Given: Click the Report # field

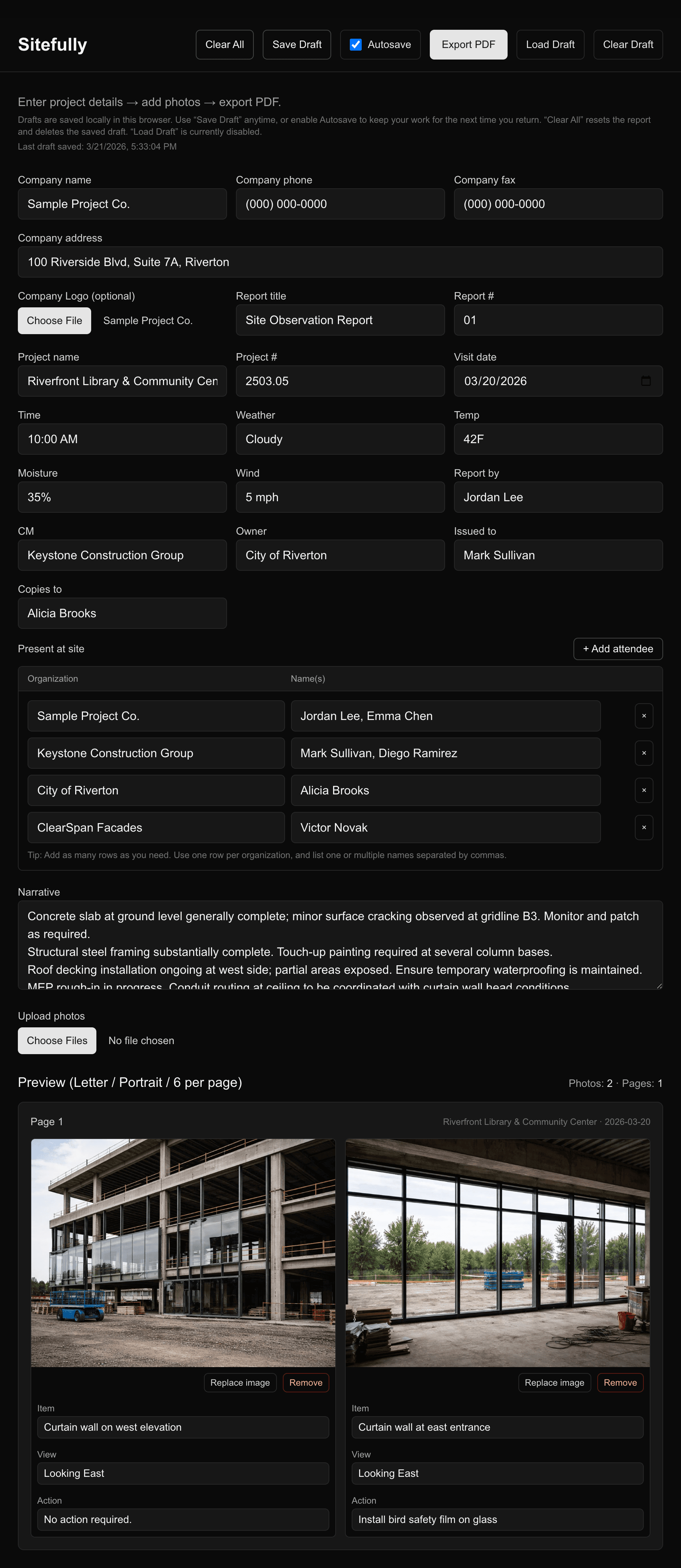Looking at the screenshot, I should [558, 320].
